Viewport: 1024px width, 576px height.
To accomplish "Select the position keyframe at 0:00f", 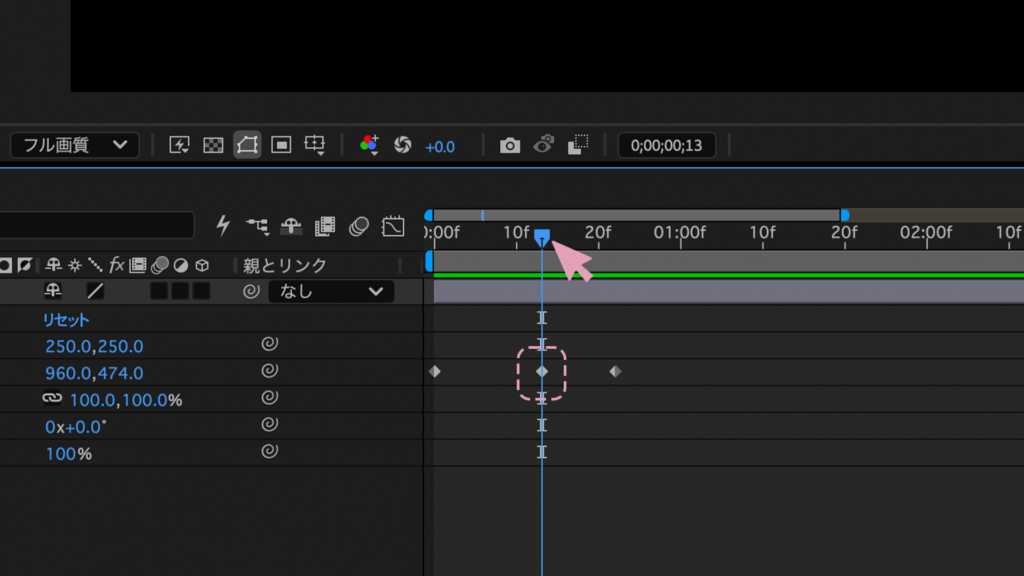I will (435, 372).
